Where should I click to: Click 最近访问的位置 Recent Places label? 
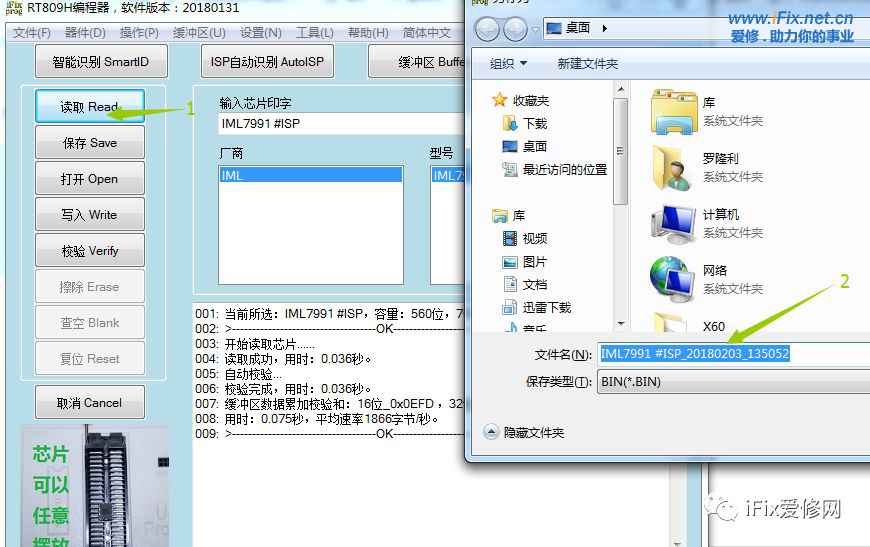[x=565, y=170]
